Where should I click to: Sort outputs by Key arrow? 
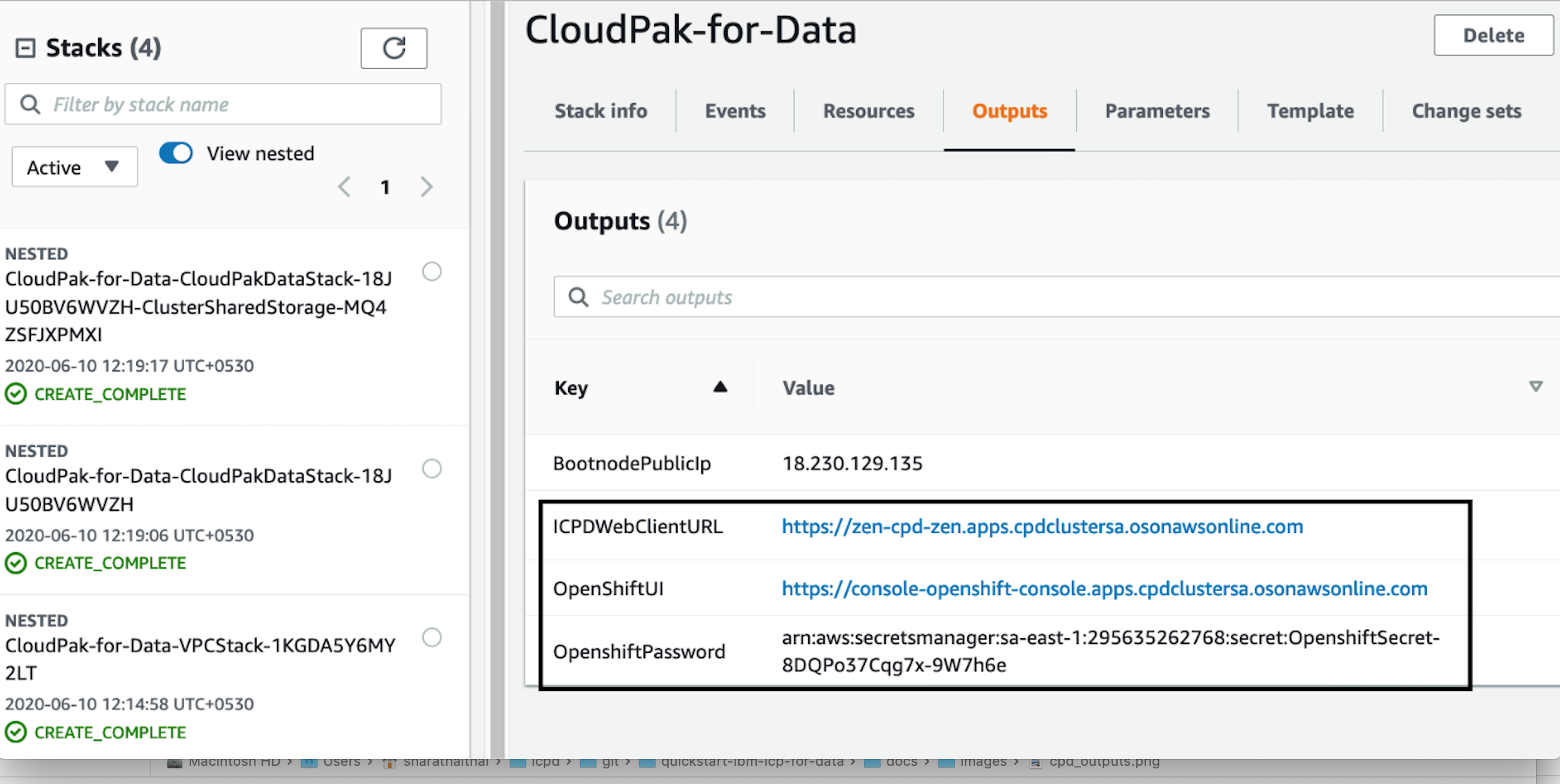[720, 387]
